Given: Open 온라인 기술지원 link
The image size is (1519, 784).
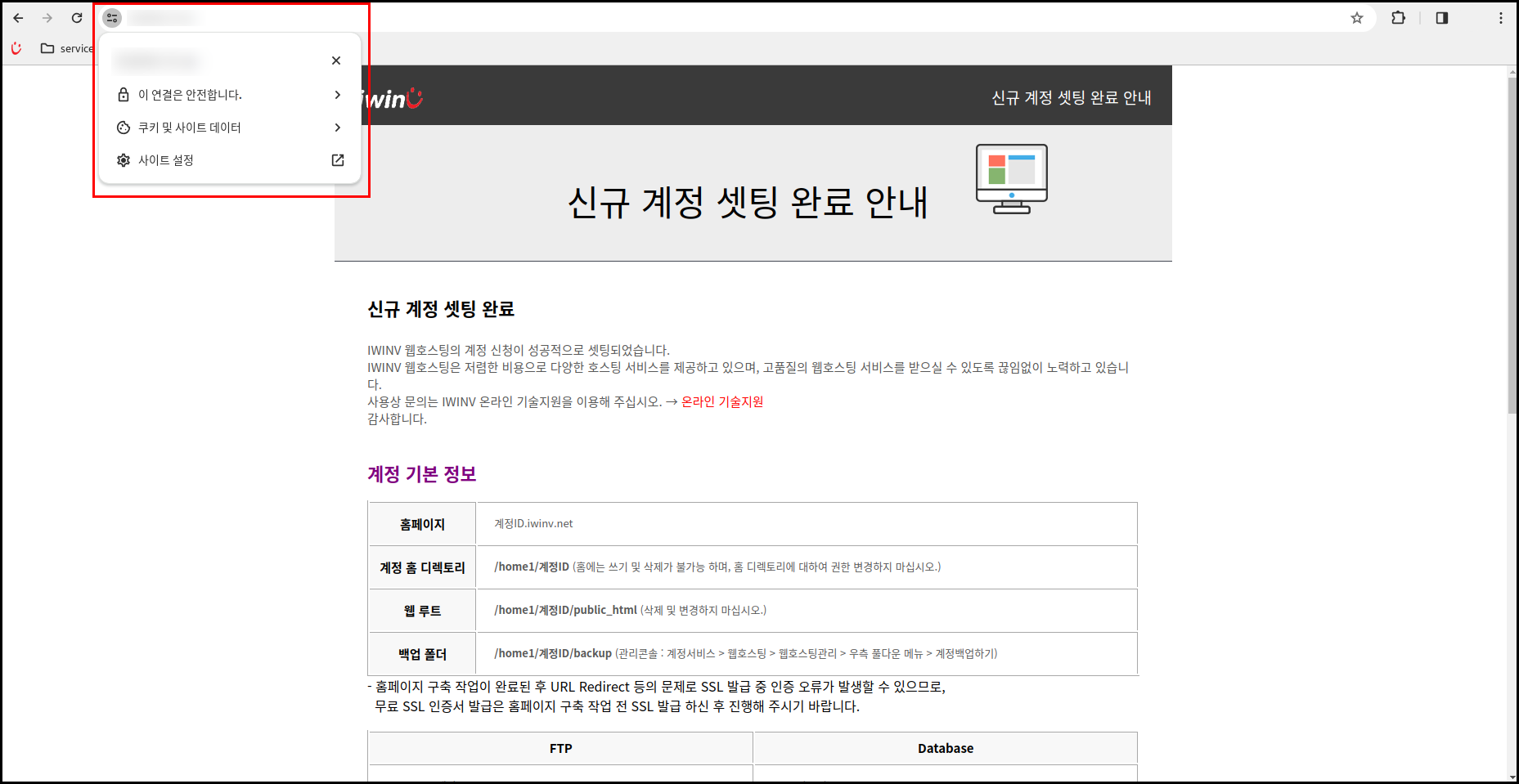Looking at the screenshot, I should pos(722,401).
